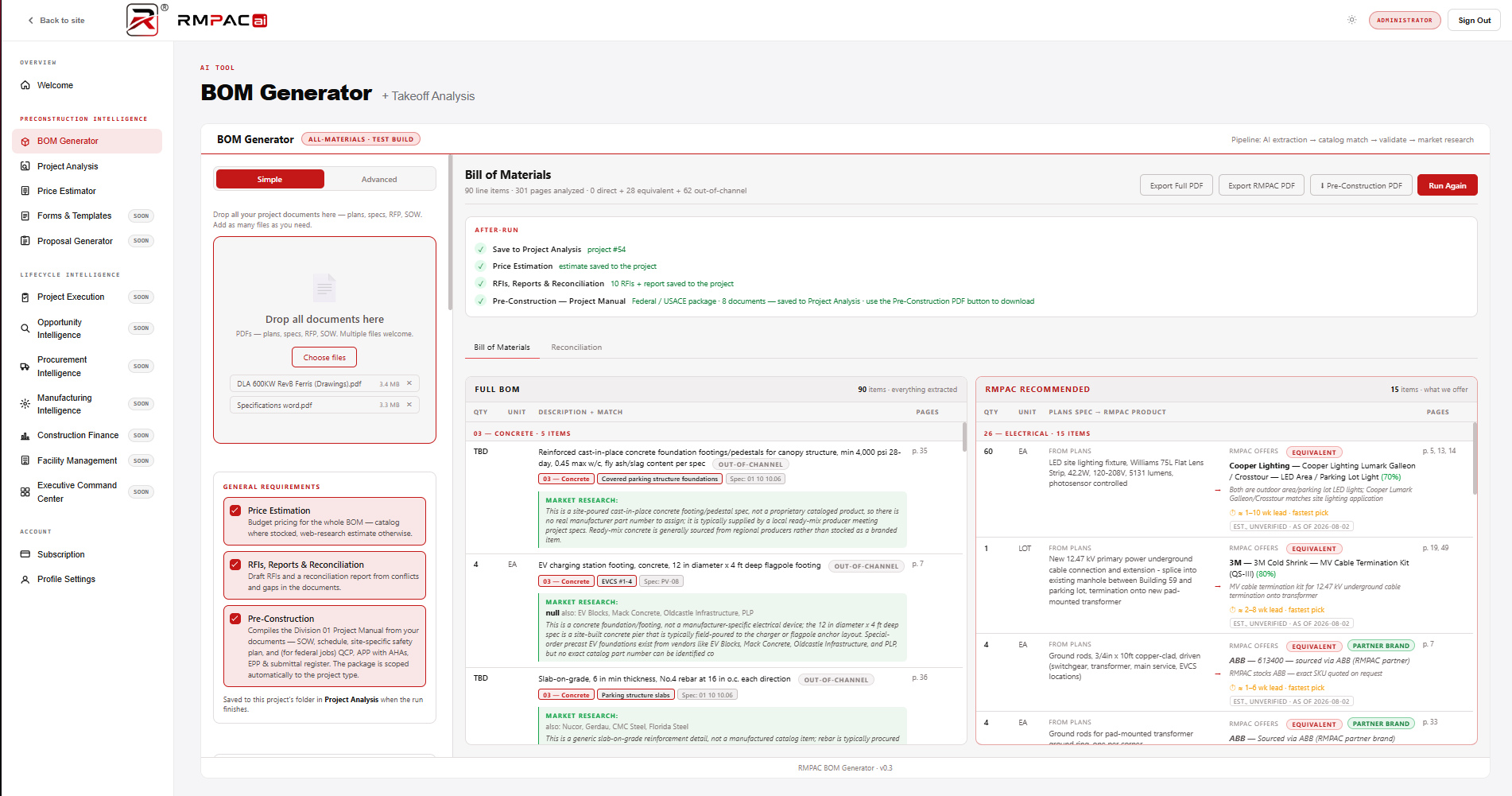Uncheck the Pre-Construction requirement checkbox
This screenshot has width=1512, height=796.
(235, 619)
